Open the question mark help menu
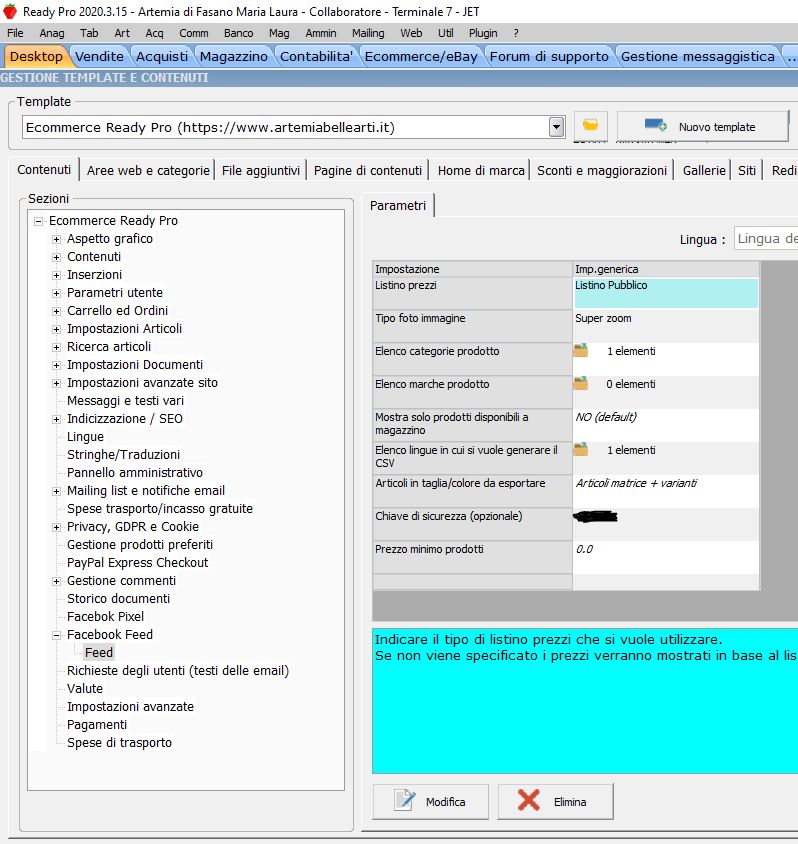The height and width of the screenshot is (844, 798). (x=516, y=33)
